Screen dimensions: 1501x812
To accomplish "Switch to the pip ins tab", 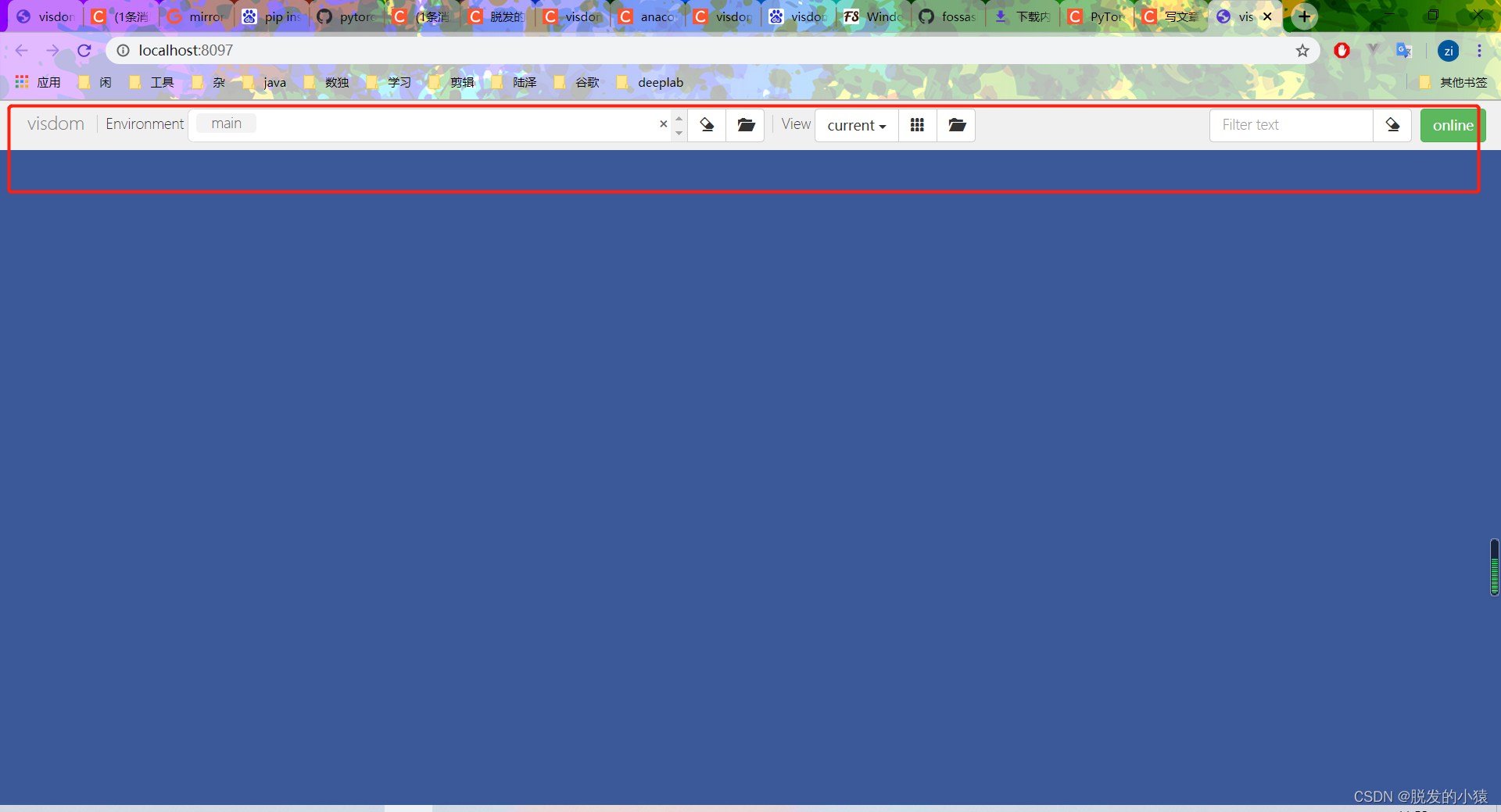I will 271,16.
